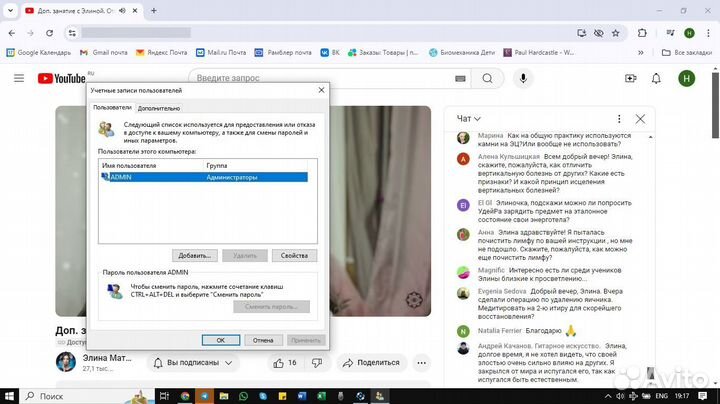Close the chat panel with X
The height and width of the screenshot is (404, 720).
pyautogui.click(x=640, y=119)
